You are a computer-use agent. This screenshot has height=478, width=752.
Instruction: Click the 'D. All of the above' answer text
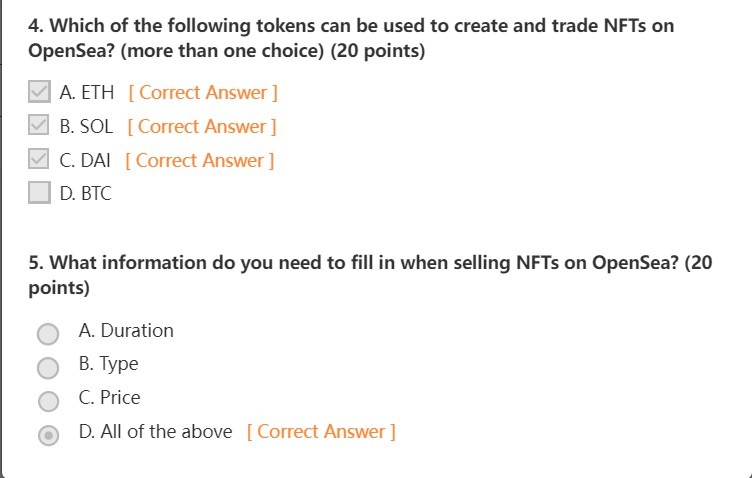[x=155, y=431]
